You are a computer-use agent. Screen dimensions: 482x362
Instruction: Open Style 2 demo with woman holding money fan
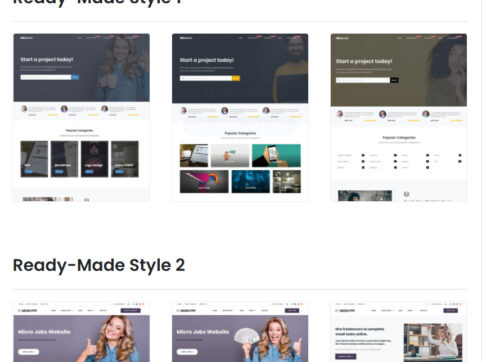(x=240, y=332)
